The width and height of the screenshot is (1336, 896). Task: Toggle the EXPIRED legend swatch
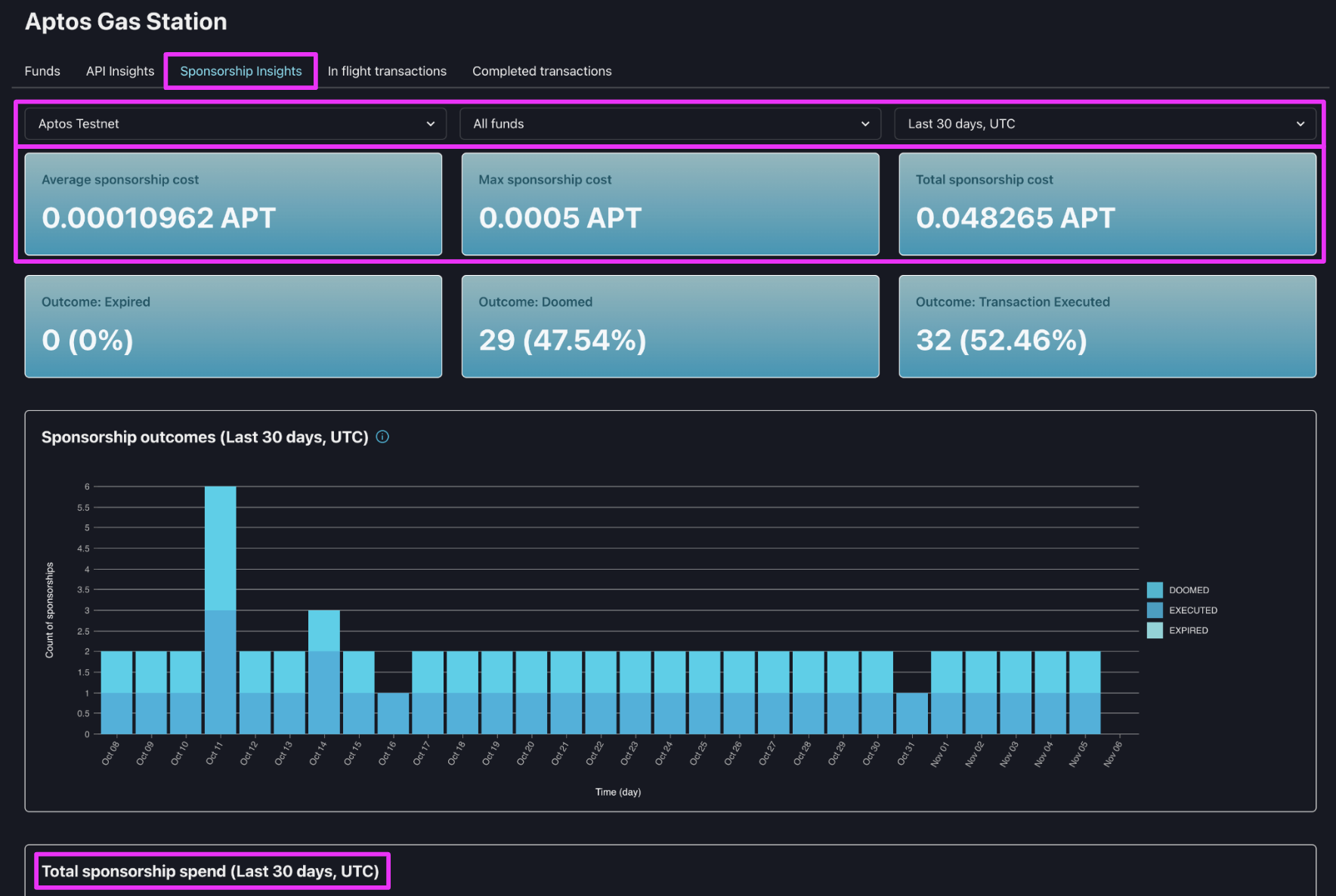(x=1155, y=630)
